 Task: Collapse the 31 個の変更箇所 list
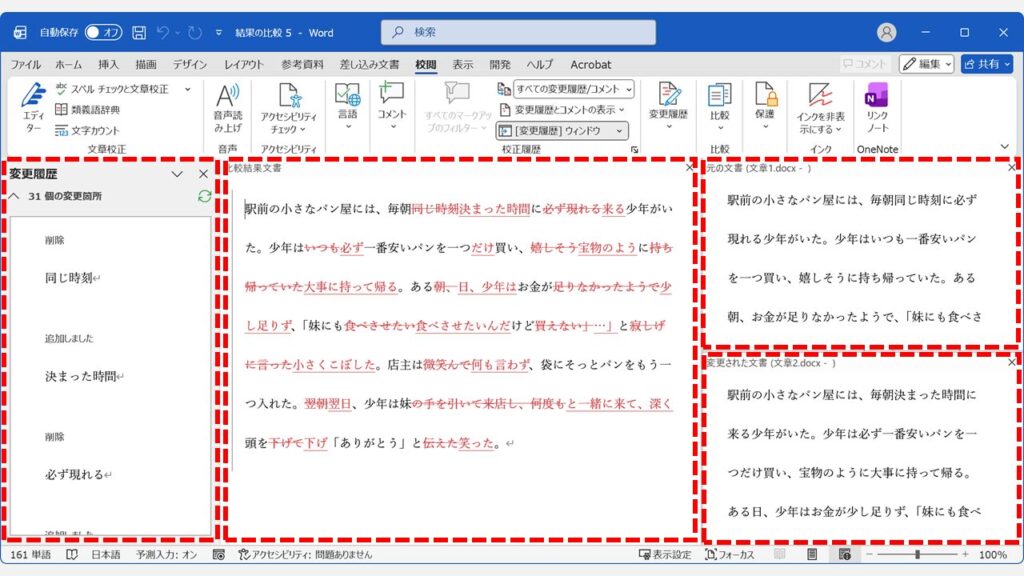click(x=12, y=194)
